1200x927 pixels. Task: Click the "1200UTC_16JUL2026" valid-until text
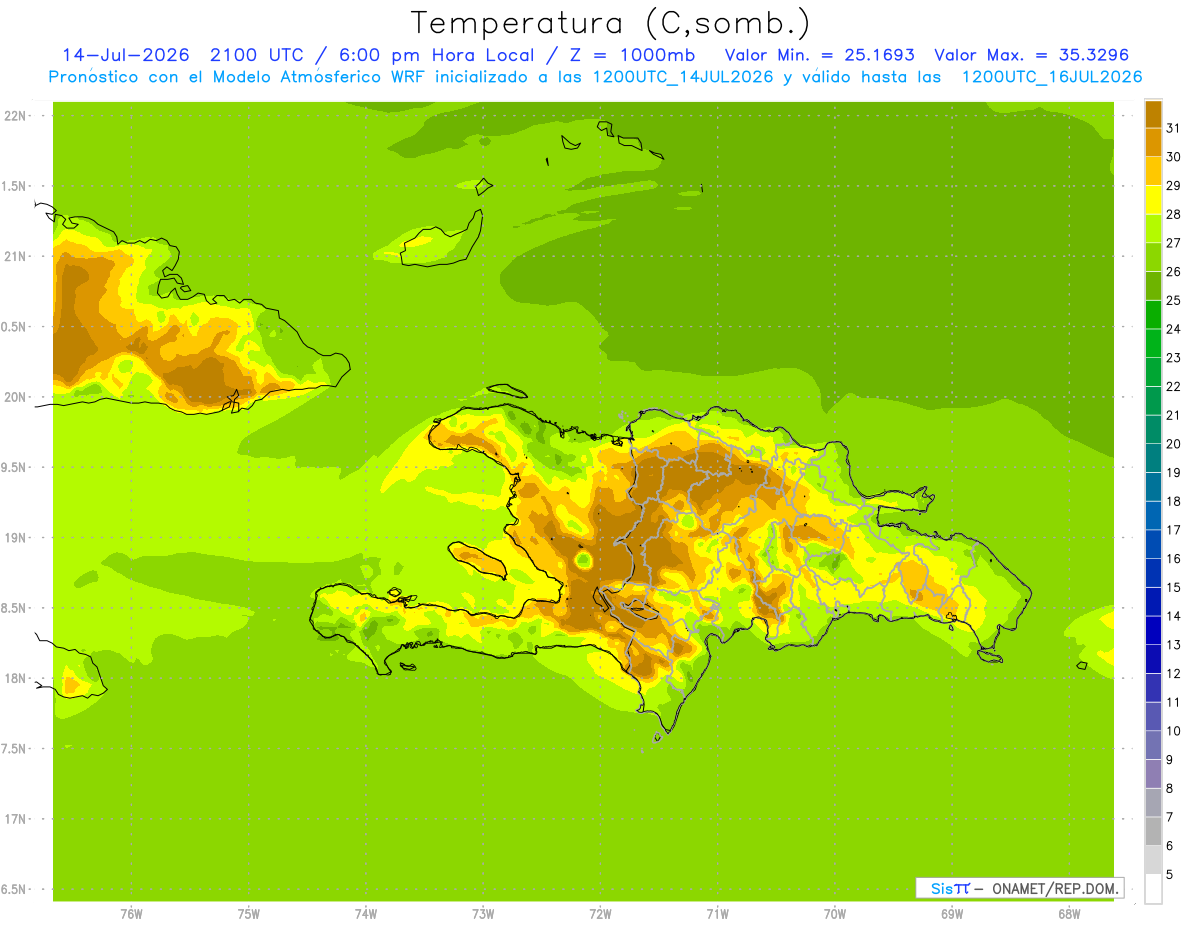[x=1052, y=77]
